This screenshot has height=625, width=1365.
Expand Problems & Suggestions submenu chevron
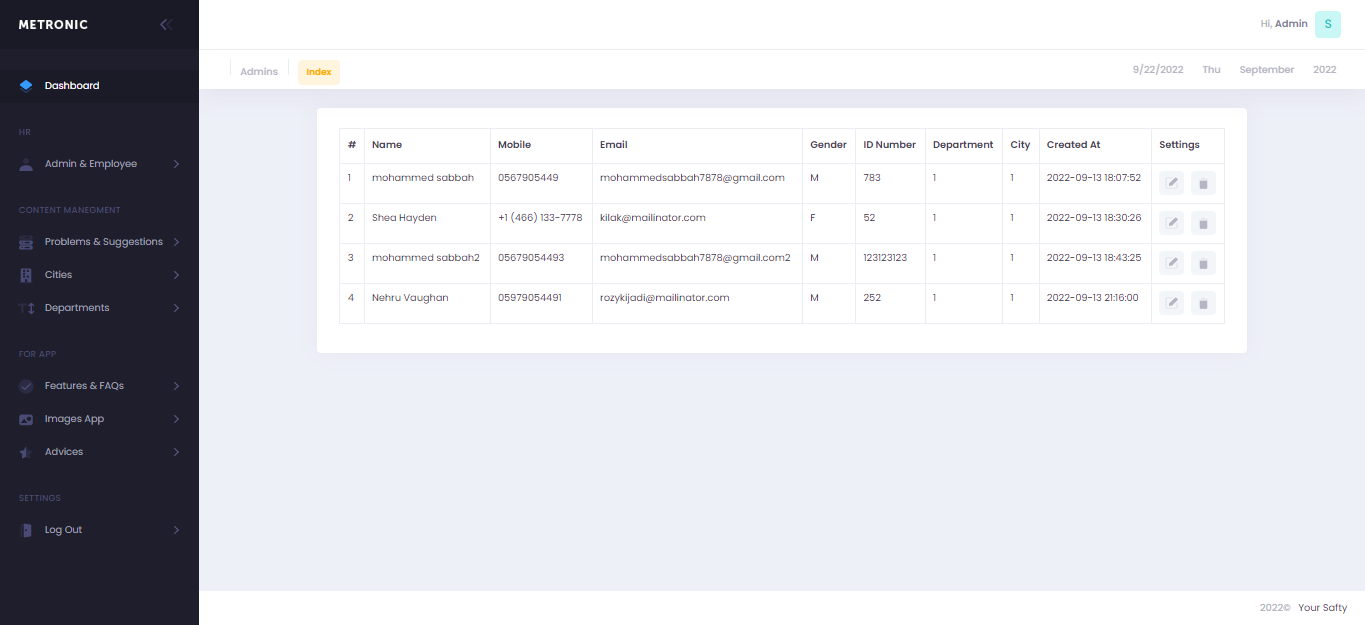(x=176, y=242)
